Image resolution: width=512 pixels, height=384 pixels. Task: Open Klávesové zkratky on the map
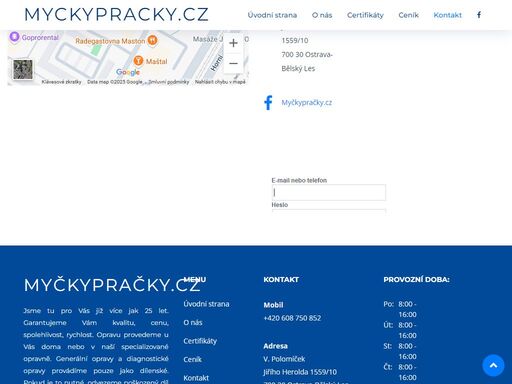[62, 82]
